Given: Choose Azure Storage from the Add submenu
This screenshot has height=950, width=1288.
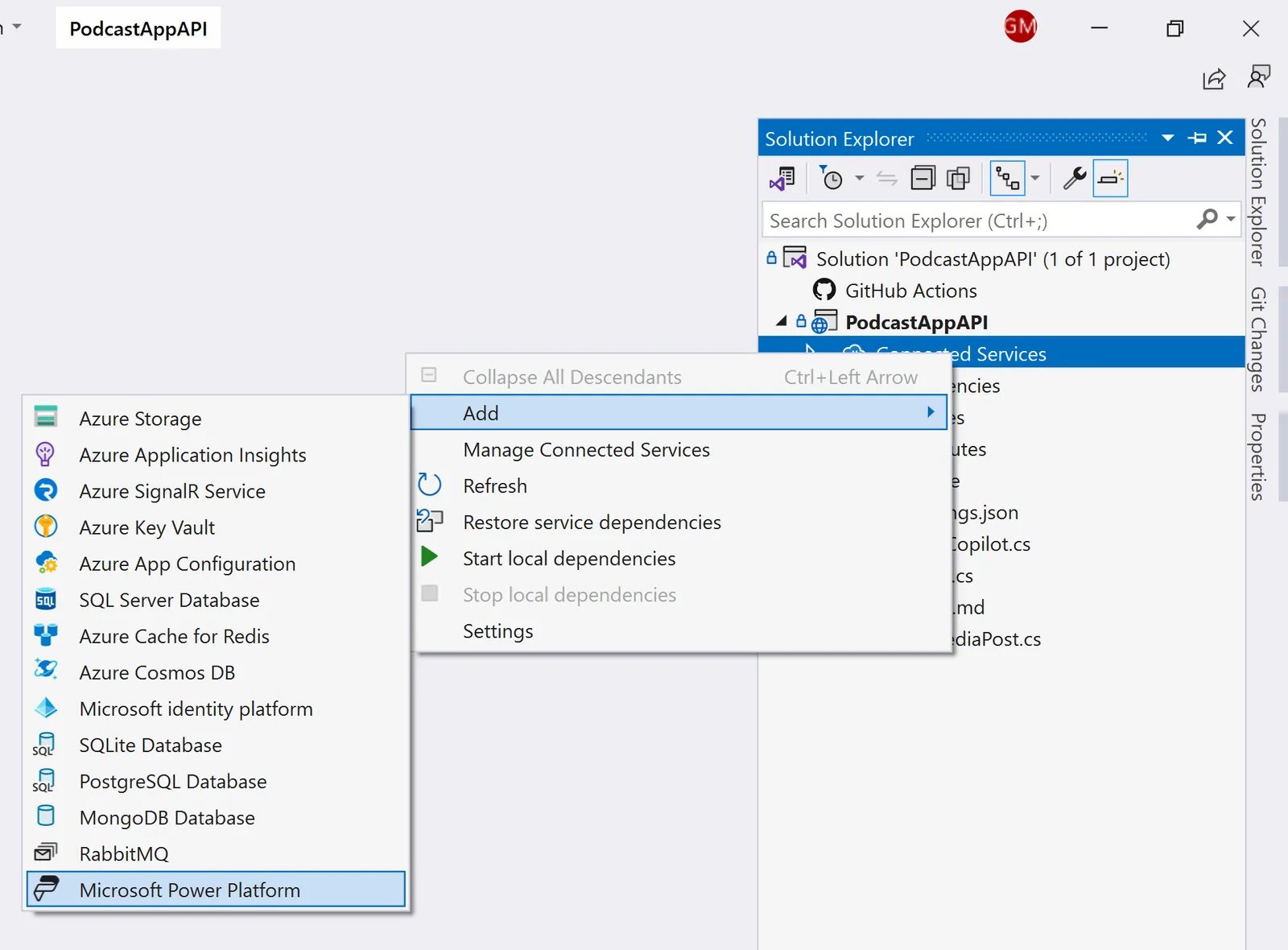Looking at the screenshot, I should pyautogui.click(x=216, y=419).
